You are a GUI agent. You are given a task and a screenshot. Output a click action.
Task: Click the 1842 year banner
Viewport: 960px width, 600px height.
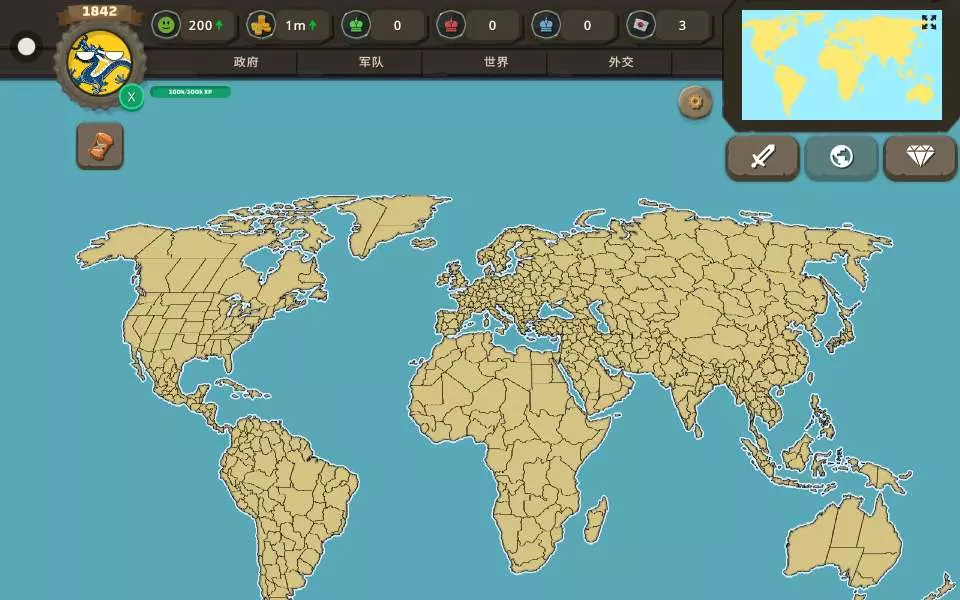coord(99,12)
